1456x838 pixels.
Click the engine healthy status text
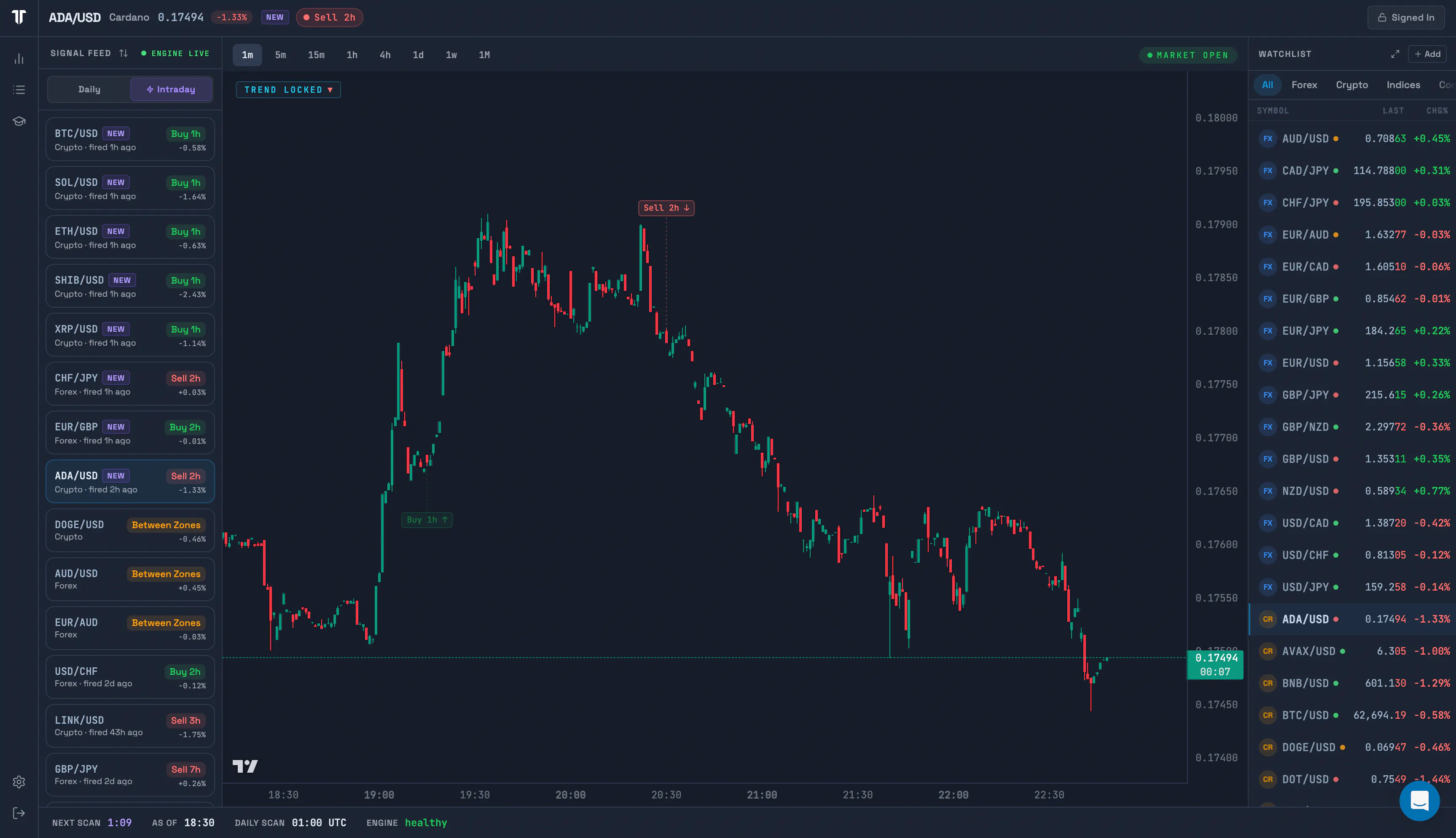[x=426, y=823]
